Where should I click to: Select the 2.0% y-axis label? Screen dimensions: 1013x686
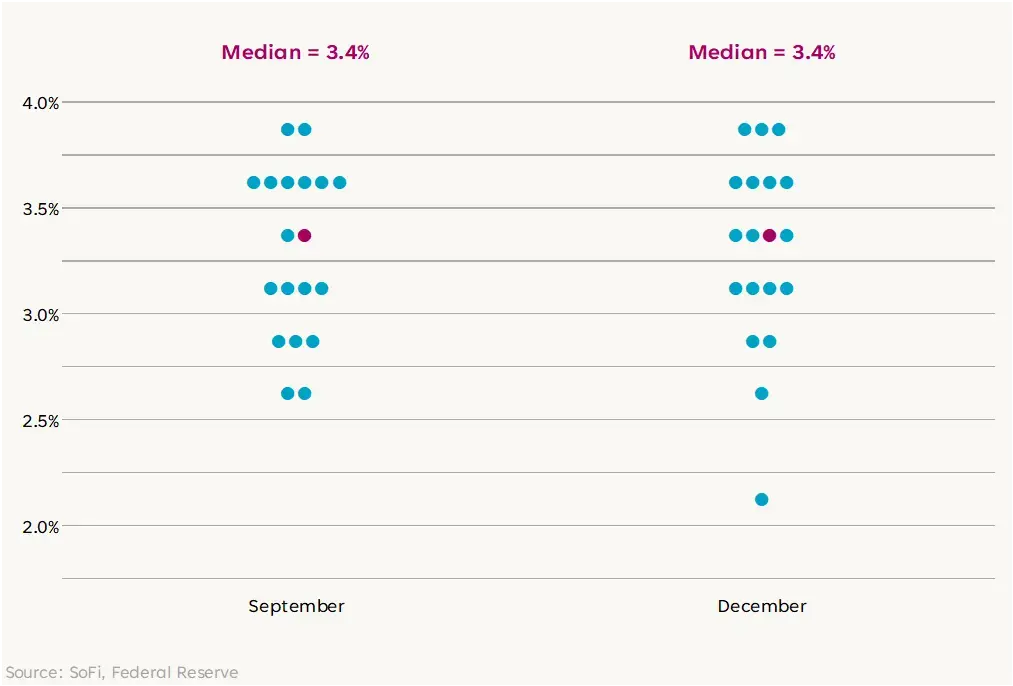(x=41, y=526)
